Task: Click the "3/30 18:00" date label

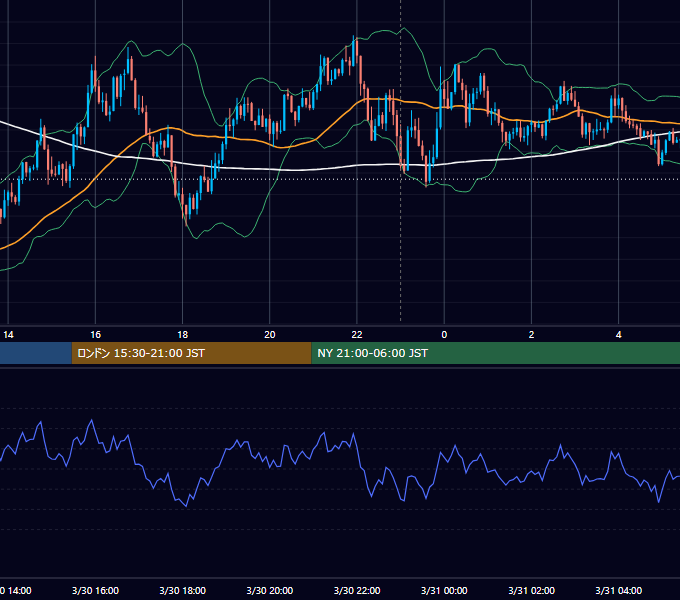Action: pyautogui.click(x=183, y=591)
